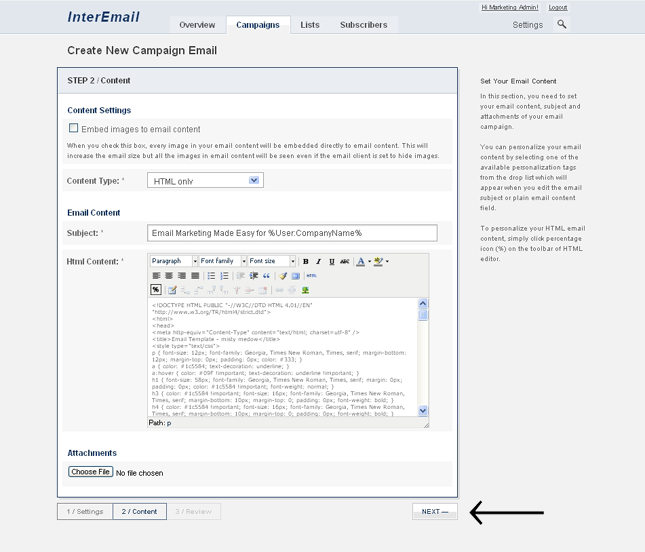Enable Embed images to email content
This screenshot has height=552, width=645.
74,128
